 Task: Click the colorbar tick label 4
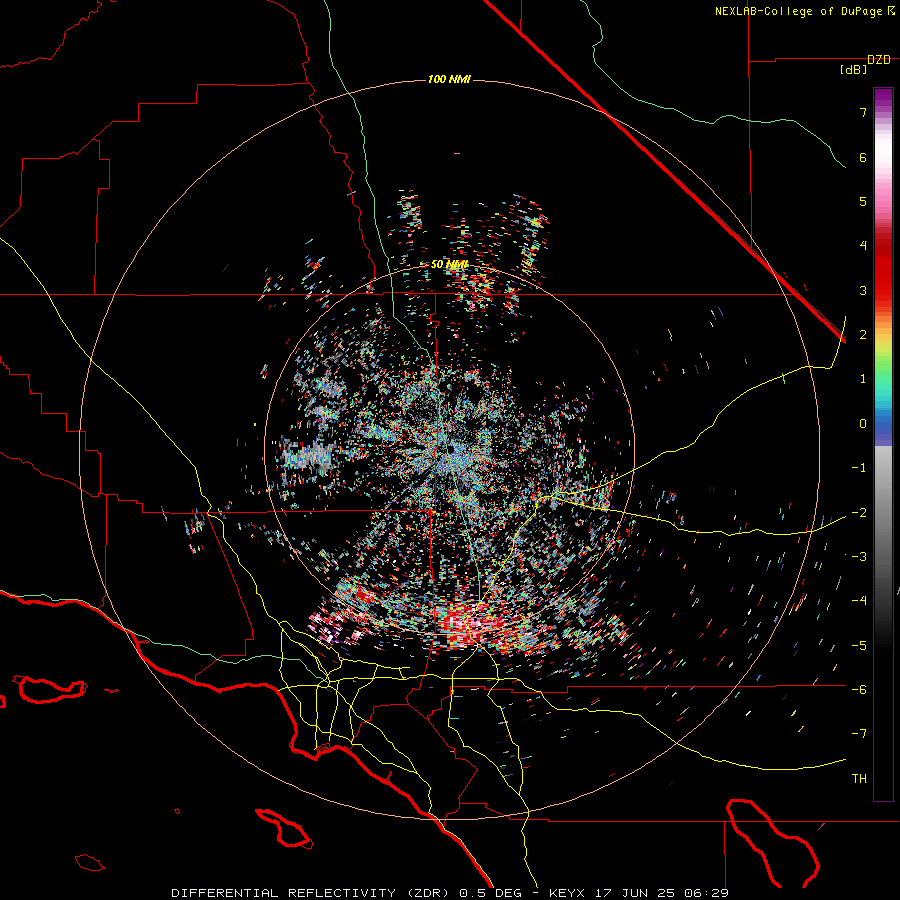pyautogui.click(x=863, y=246)
